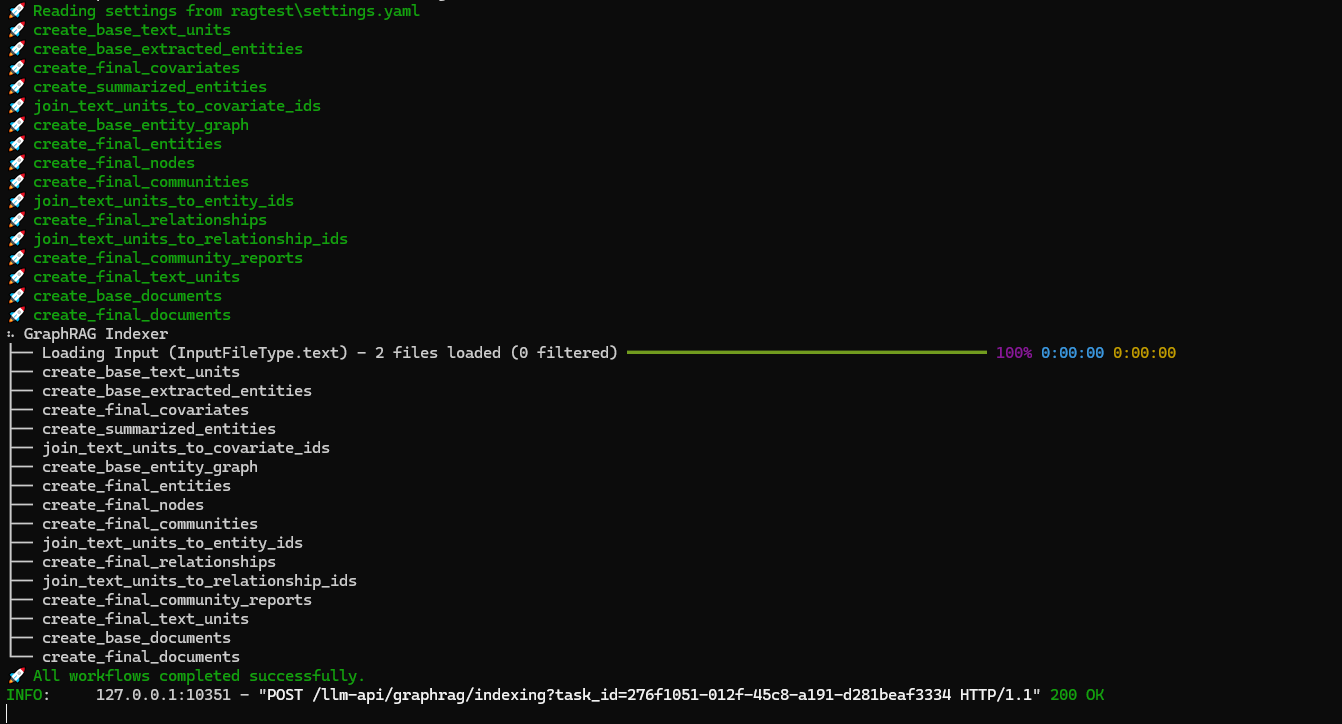
Task: Click the purple 100% progress percentage
Action: tap(1014, 353)
